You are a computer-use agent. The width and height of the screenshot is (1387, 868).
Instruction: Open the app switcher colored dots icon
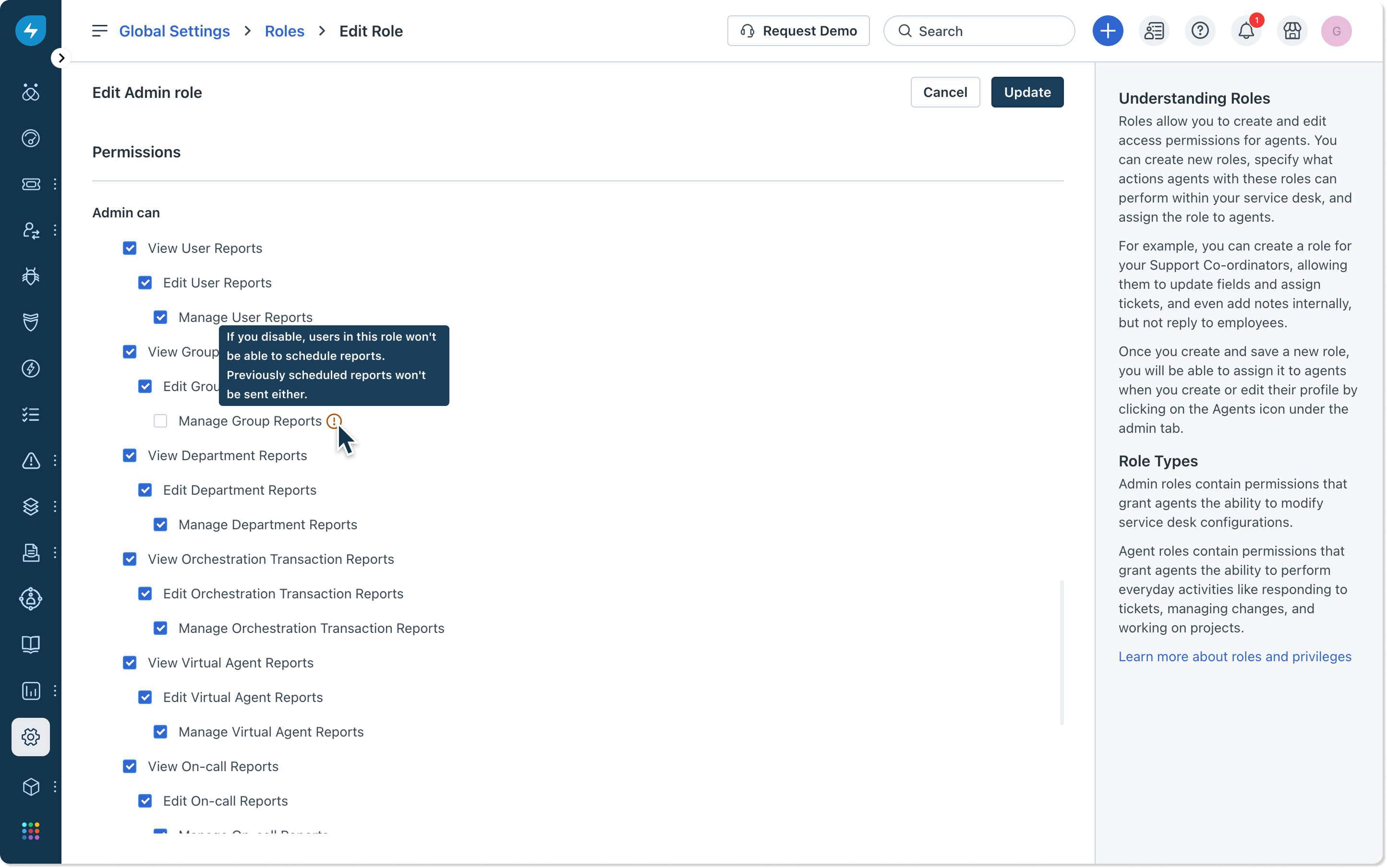(30, 831)
